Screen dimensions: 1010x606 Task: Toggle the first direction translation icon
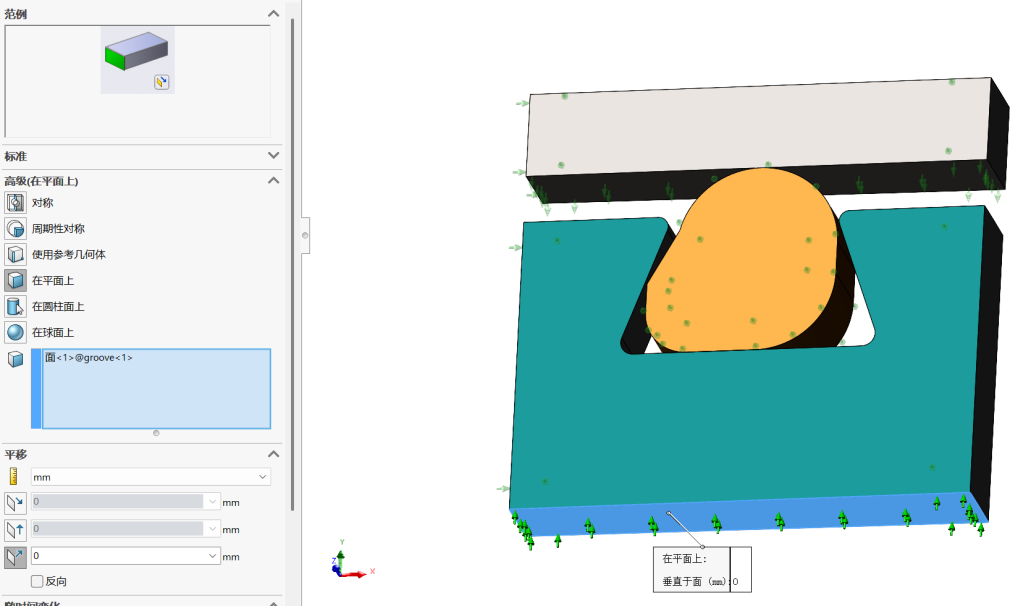pos(15,503)
